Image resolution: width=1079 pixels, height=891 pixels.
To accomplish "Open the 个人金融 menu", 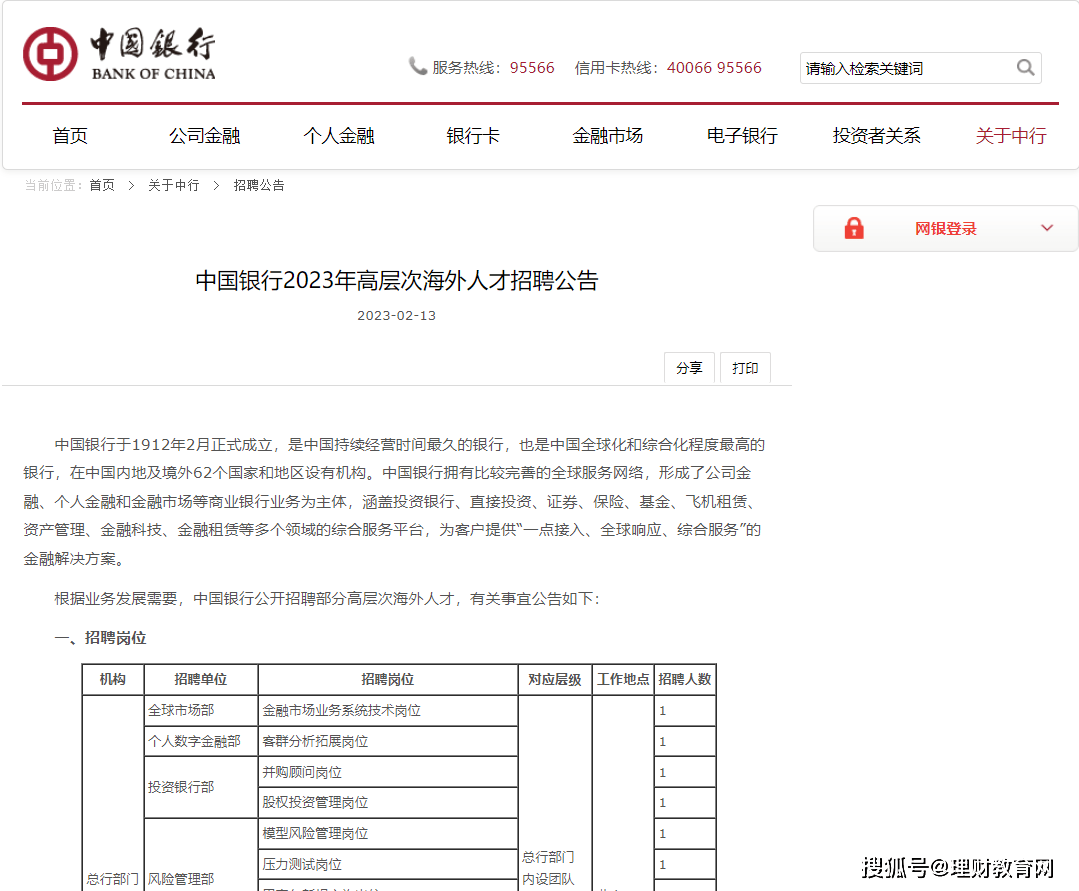I will pos(338,135).
